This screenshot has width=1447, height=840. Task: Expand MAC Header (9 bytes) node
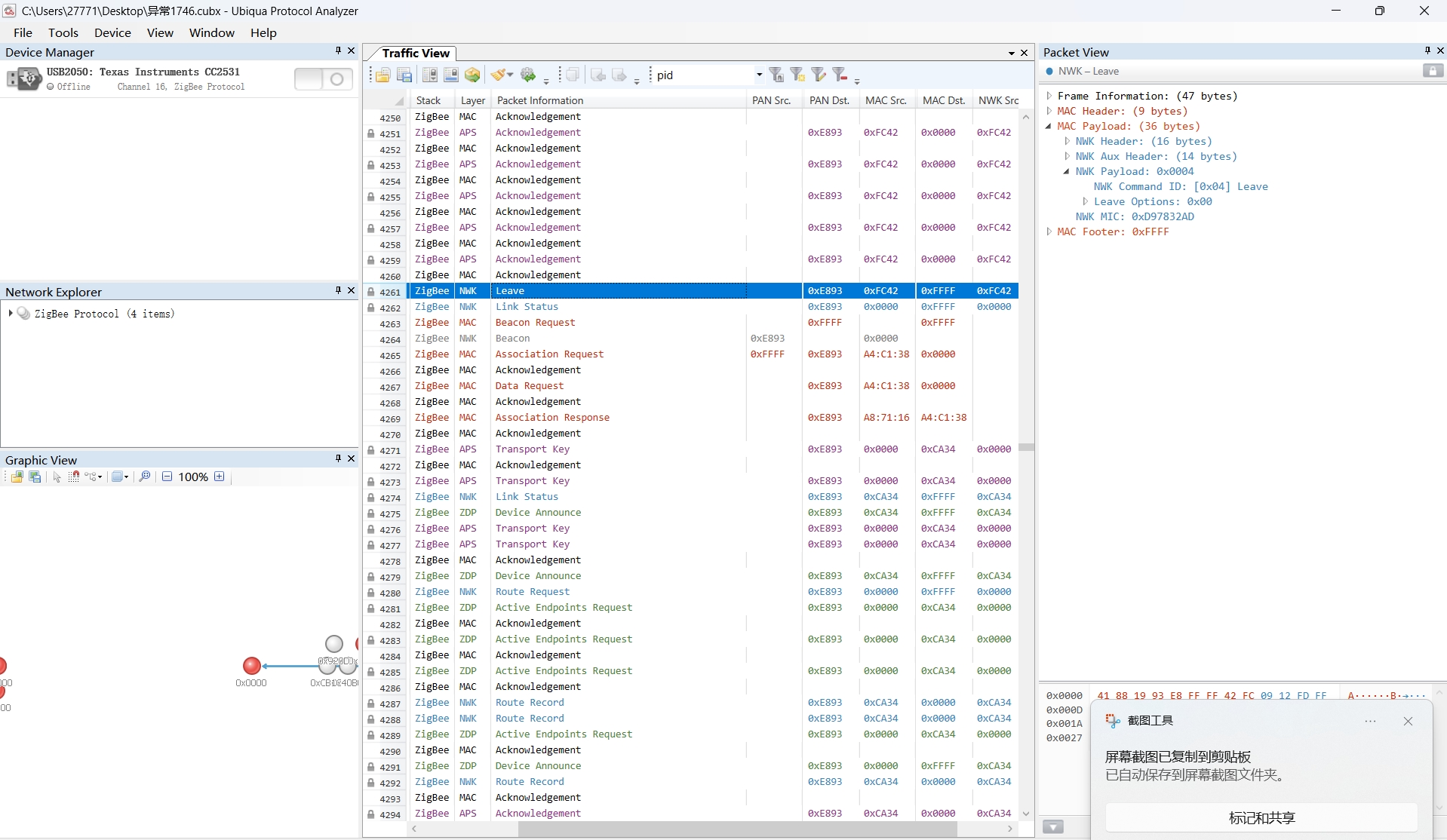click(x=1049, y=111)
